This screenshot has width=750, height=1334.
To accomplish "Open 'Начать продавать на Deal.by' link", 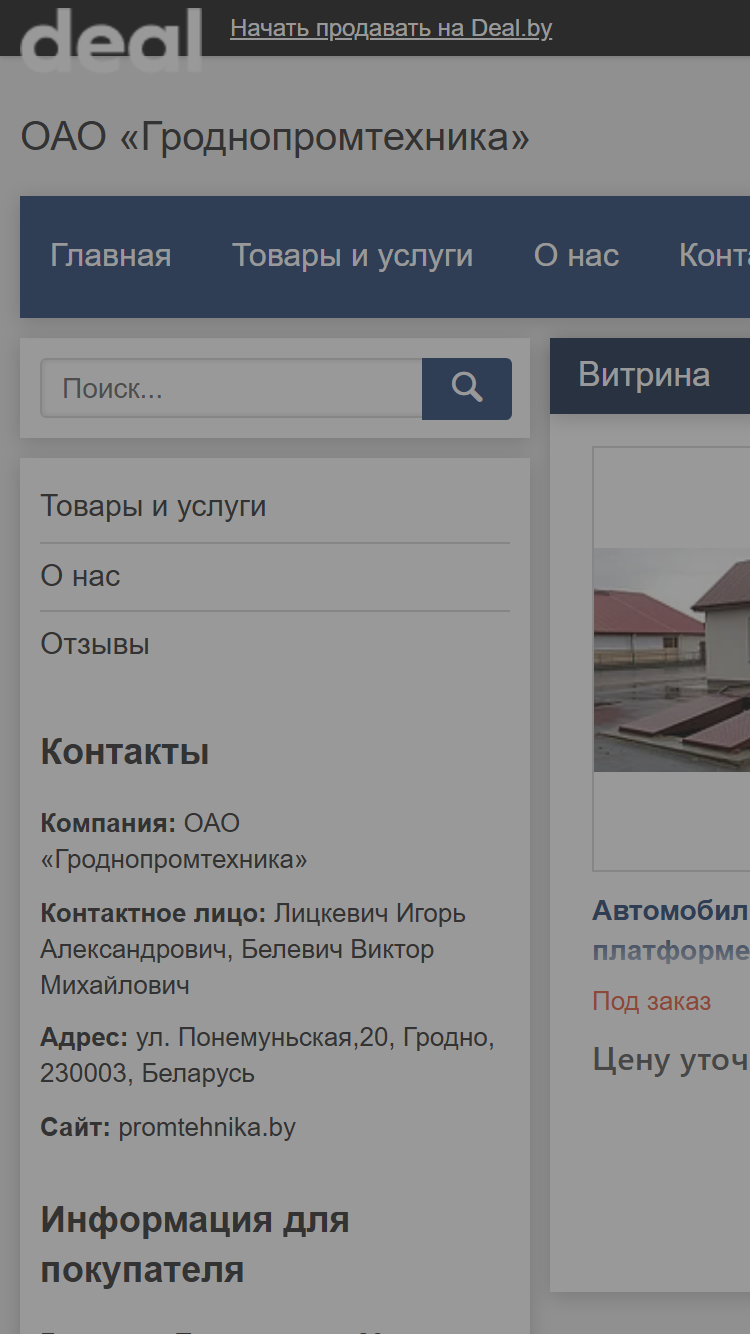I will [x=391, y=28].
